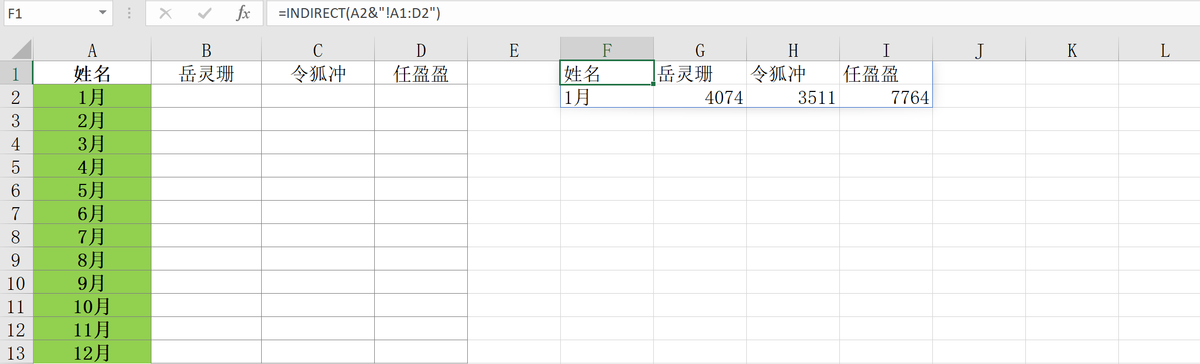Image resolution: width=1200 pixels, height=364 pixels.
Task: Select row 13 header
Action: [16, 352]
